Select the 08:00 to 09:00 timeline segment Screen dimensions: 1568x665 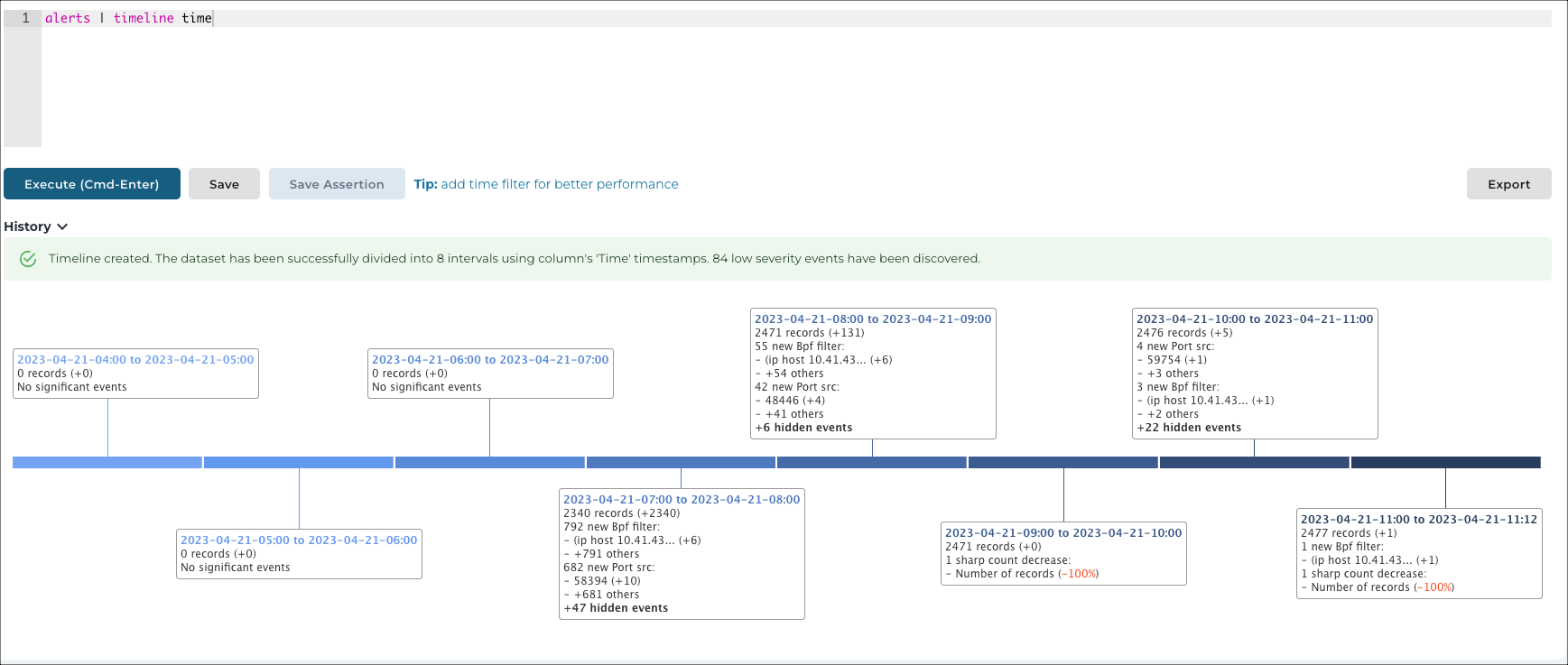coord(872,462)
